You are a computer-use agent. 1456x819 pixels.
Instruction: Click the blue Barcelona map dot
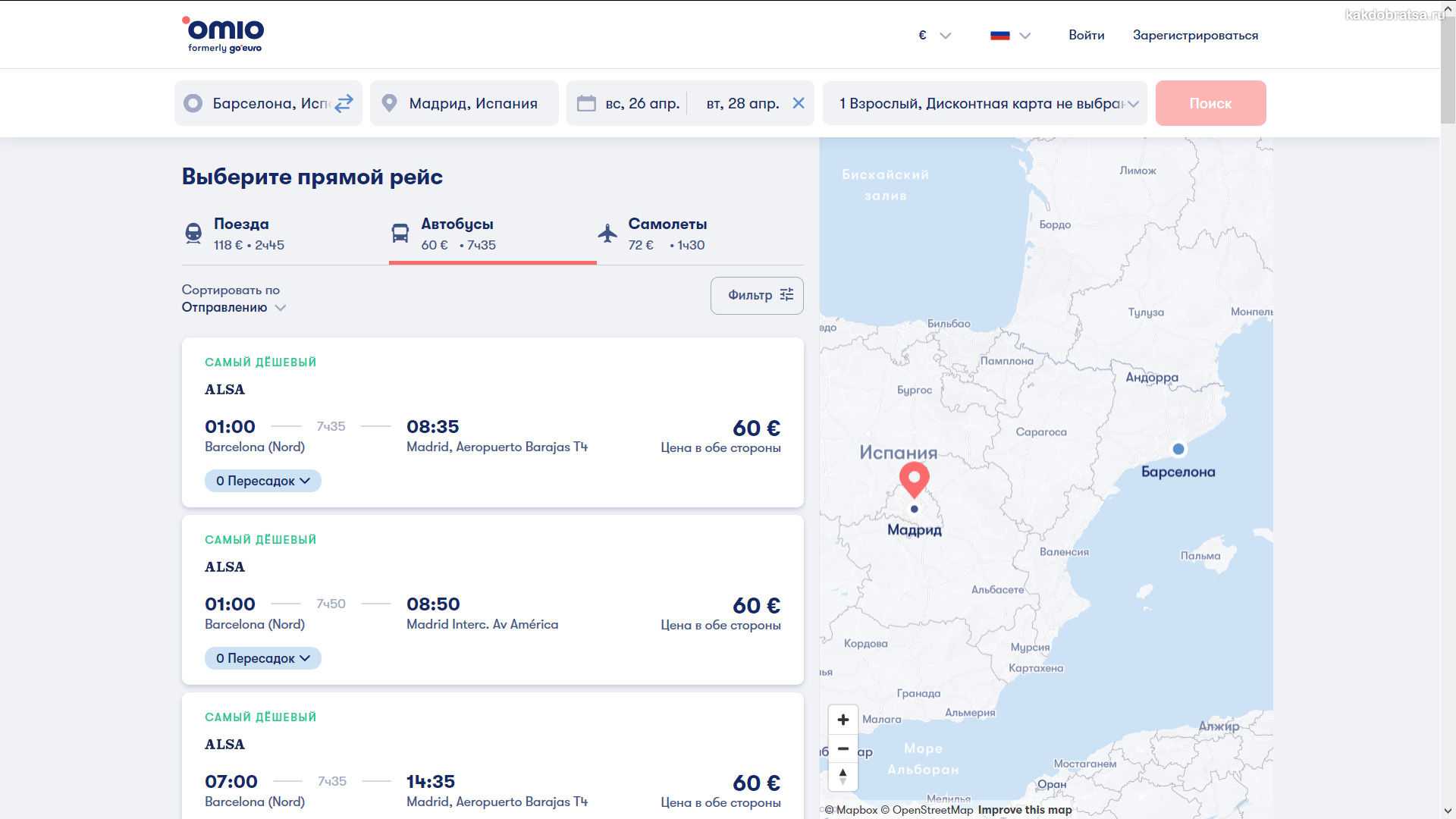1178,449
